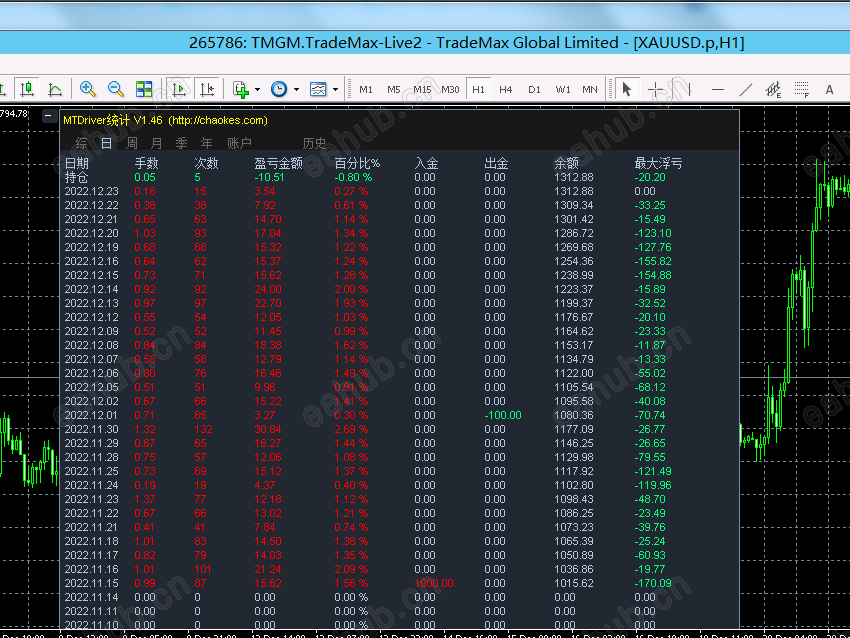Switch timeframe to W1

pos(563,89)
